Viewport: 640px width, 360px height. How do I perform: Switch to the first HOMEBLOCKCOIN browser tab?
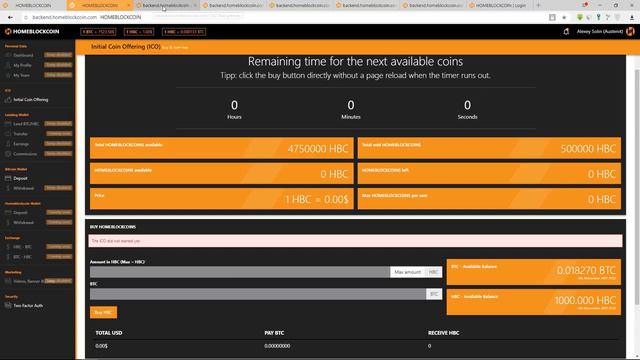click(x=33, y=5)
